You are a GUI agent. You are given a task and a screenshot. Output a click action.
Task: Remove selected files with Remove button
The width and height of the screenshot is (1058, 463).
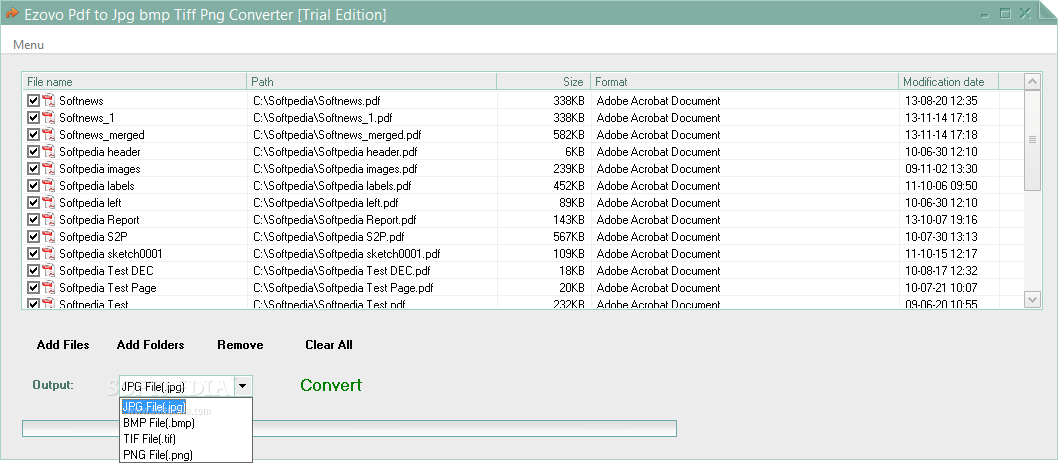click(240, 345)
